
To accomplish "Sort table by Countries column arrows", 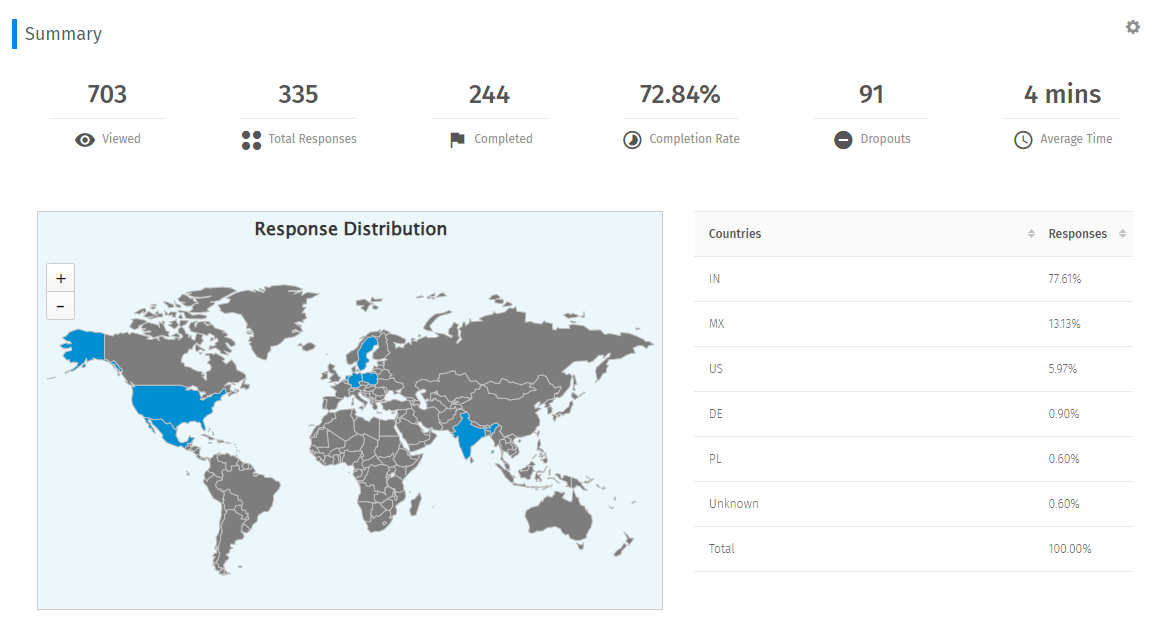I will (1031, 234).
